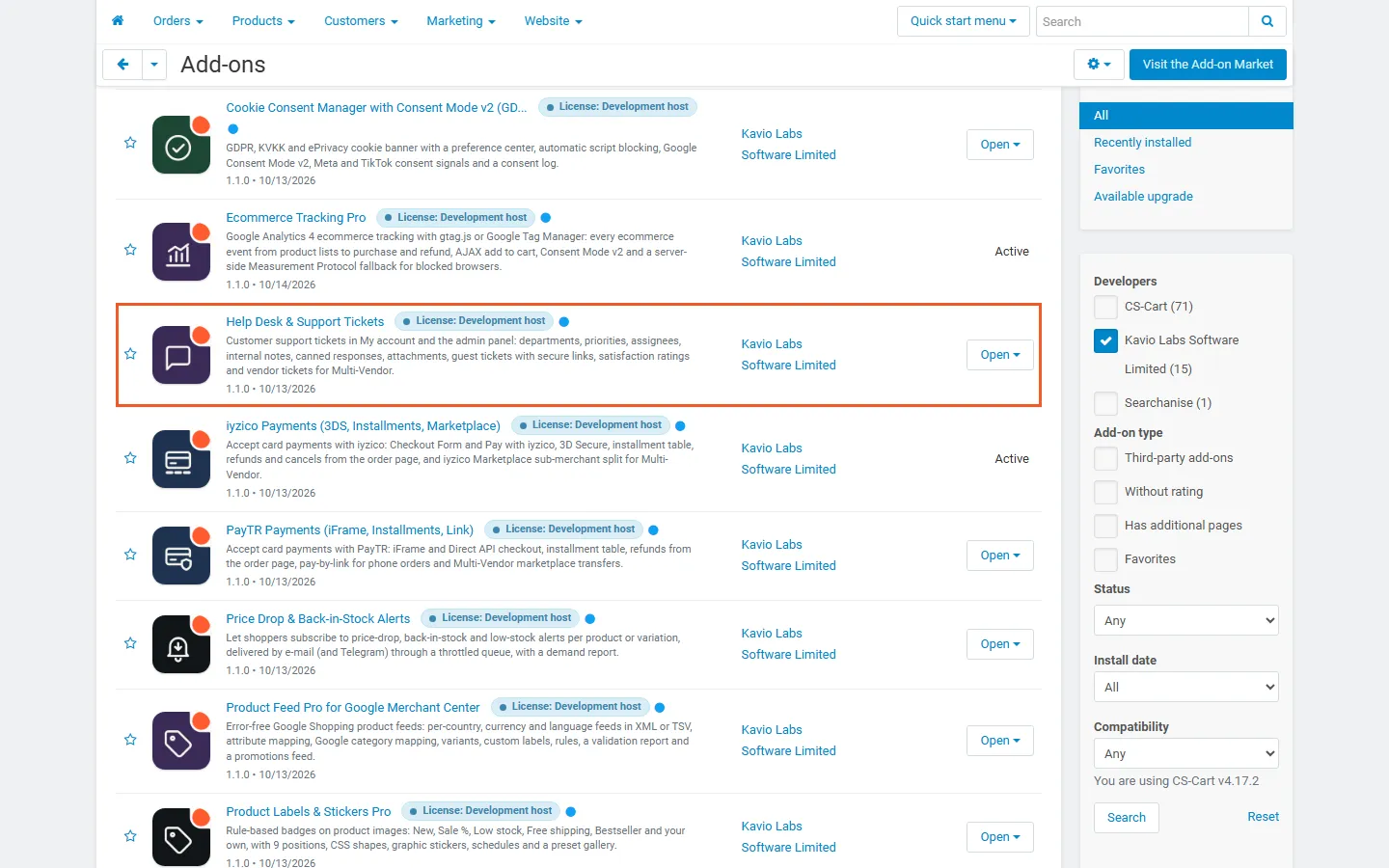
Task: Favorite the PayTR Payments add-on star
Action: pyautogui.click(x=130, y=555)
